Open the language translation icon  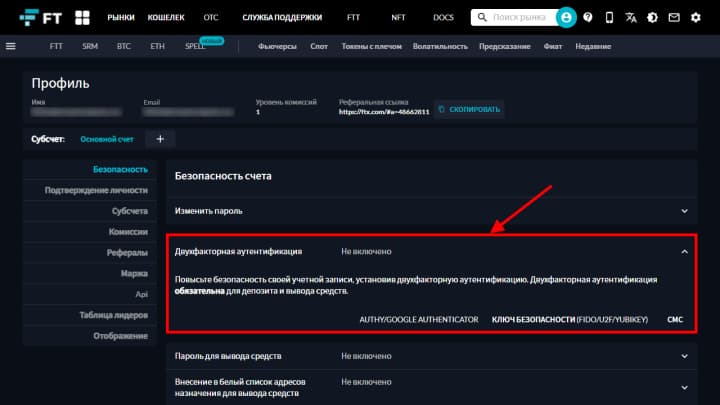click(x=631, y=17)
